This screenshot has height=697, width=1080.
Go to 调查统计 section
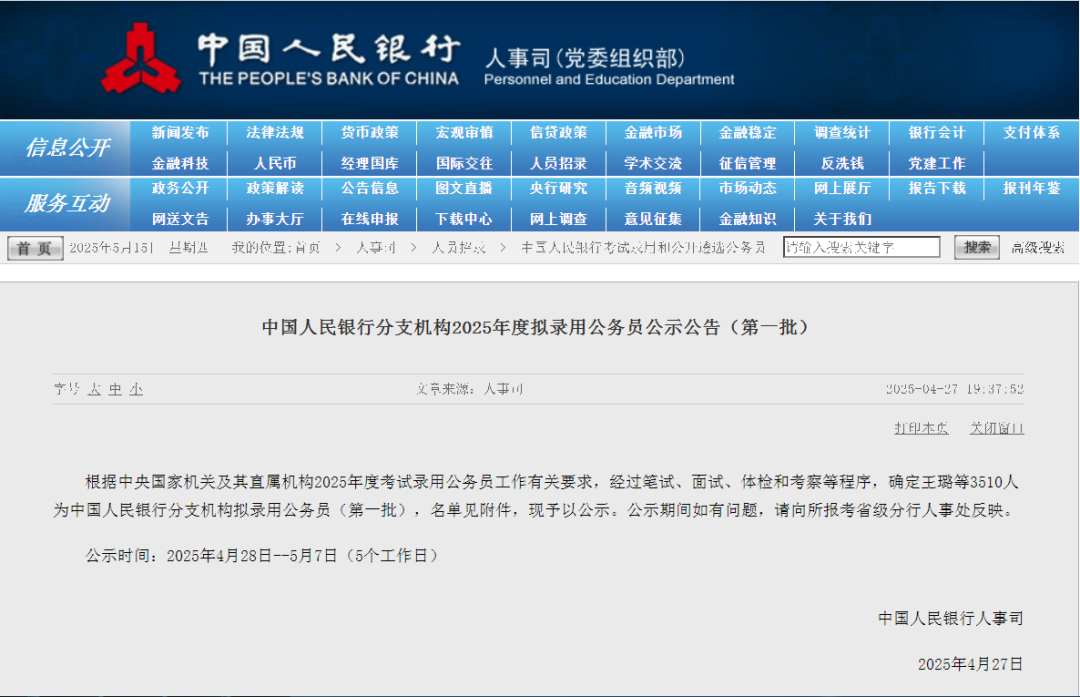pyautogui.click(x=842, y=132)
